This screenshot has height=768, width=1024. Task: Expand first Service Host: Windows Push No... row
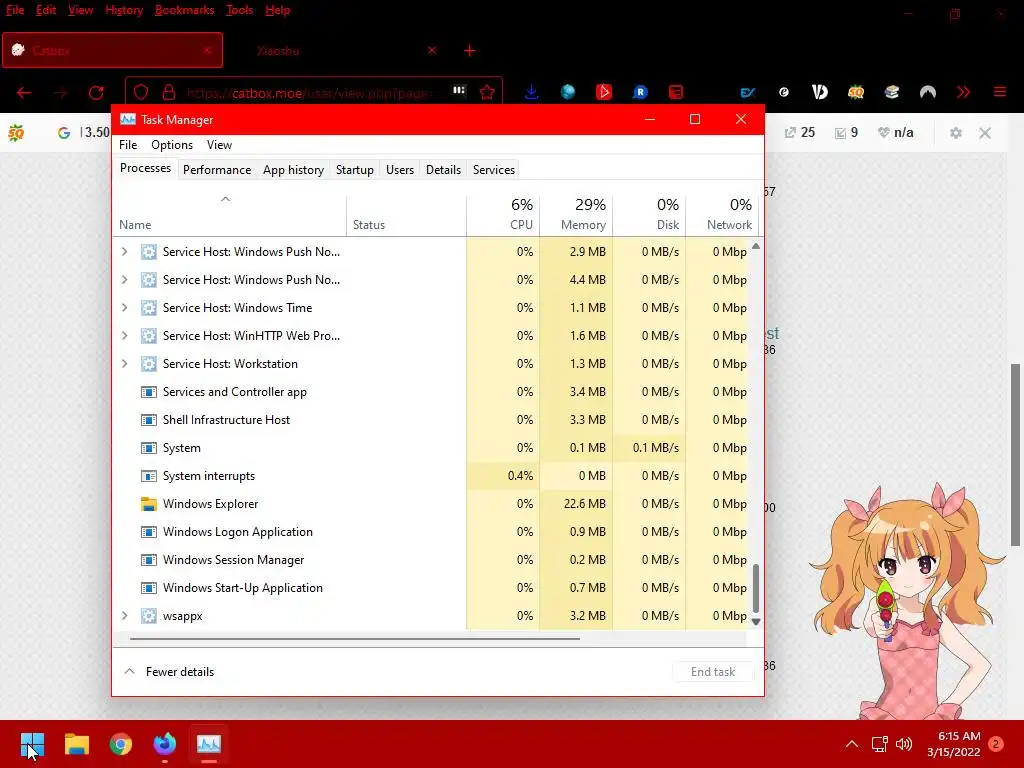coord(125,251)
